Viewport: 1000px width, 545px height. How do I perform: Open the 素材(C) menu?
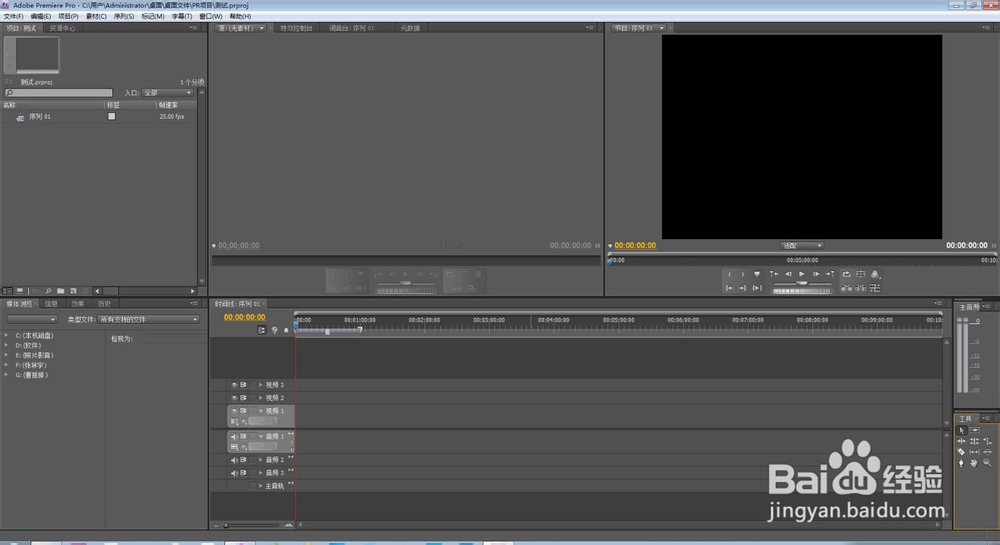[96, 17]
